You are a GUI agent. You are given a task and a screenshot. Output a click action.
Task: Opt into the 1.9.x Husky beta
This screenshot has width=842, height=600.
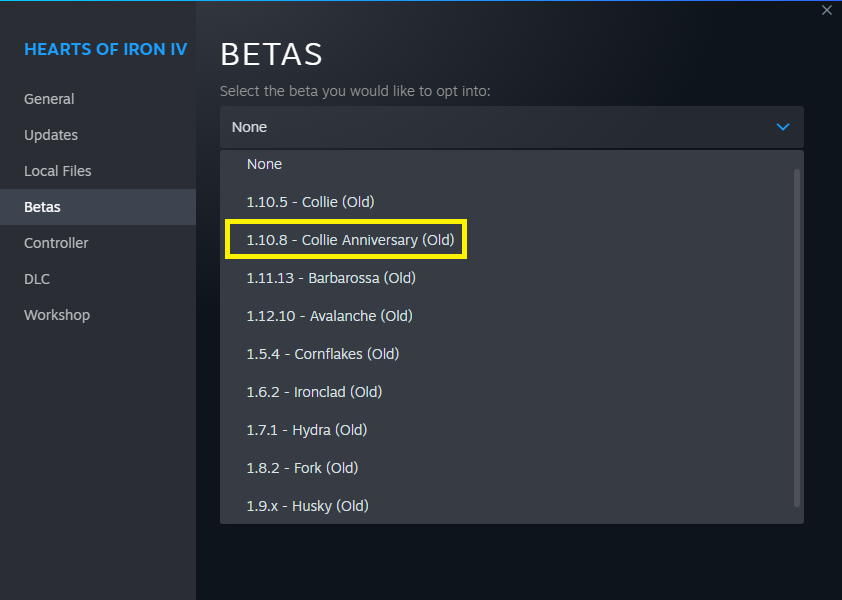305,505
